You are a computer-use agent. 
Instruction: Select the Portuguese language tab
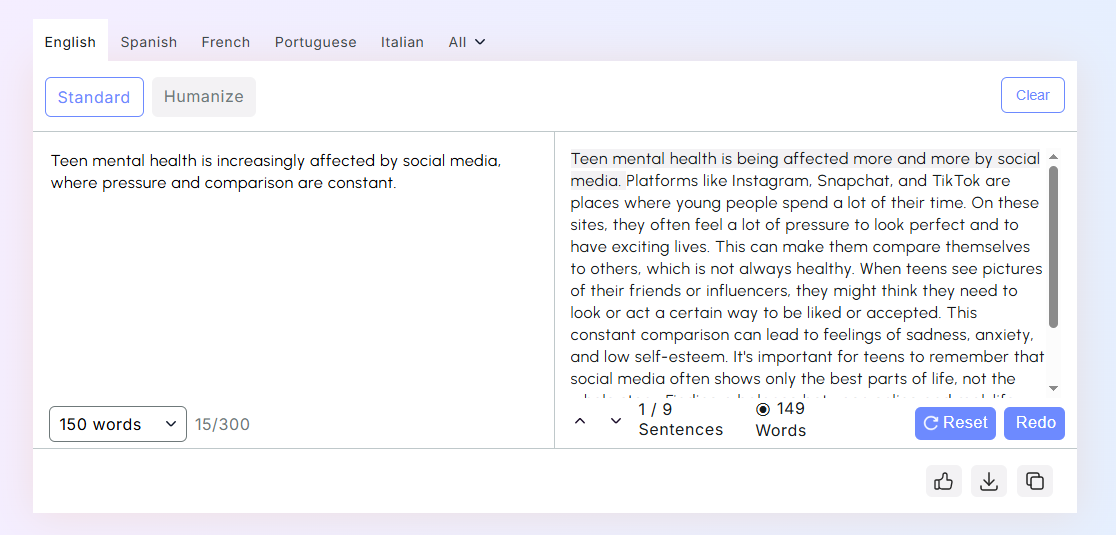coord(316,42)
